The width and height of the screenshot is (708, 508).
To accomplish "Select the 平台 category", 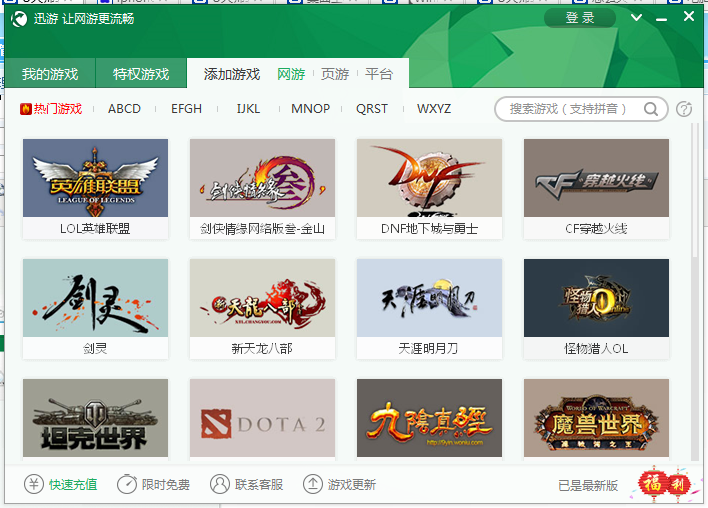I will [x=379, y=74].
